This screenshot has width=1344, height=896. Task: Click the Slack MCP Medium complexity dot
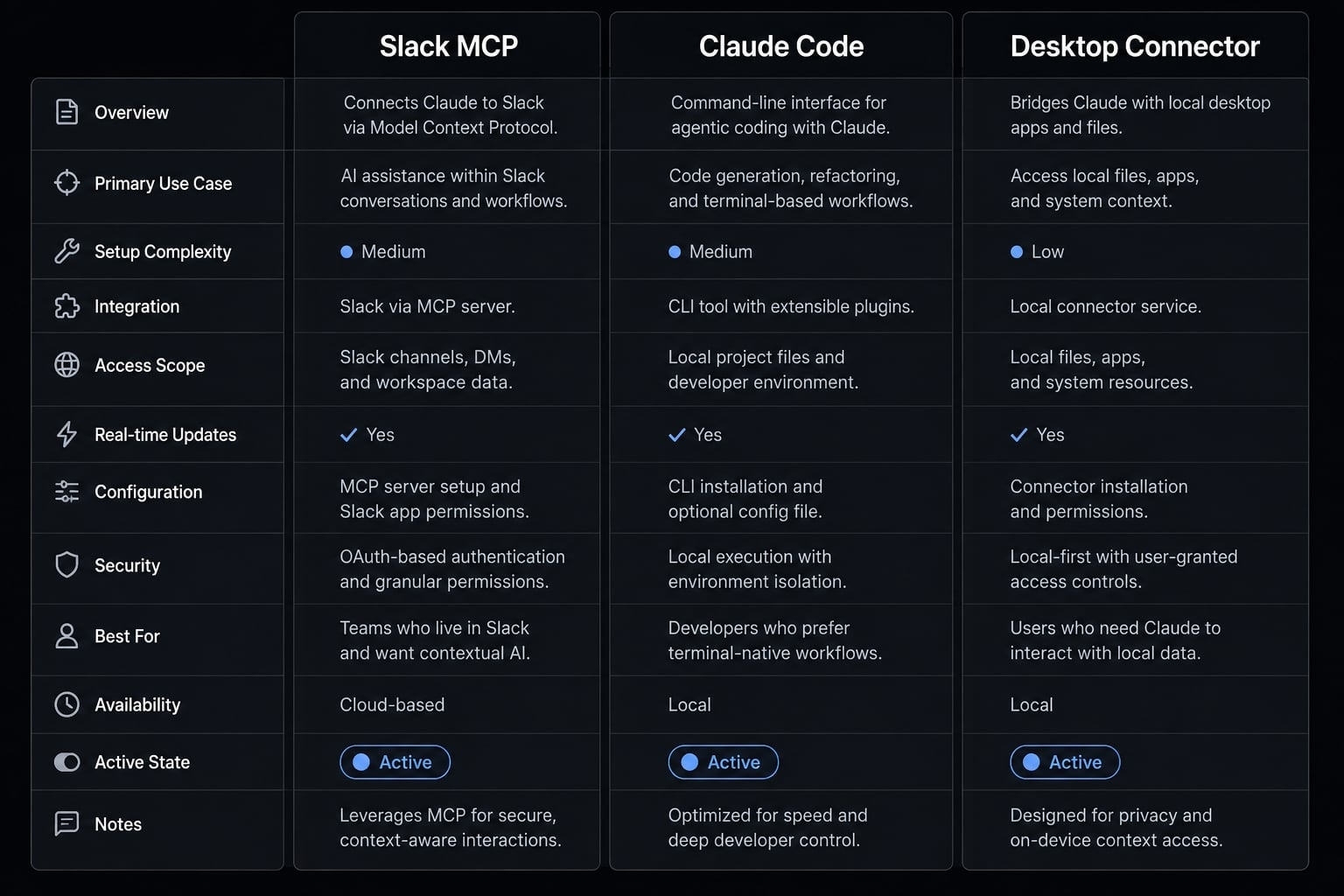346,252
